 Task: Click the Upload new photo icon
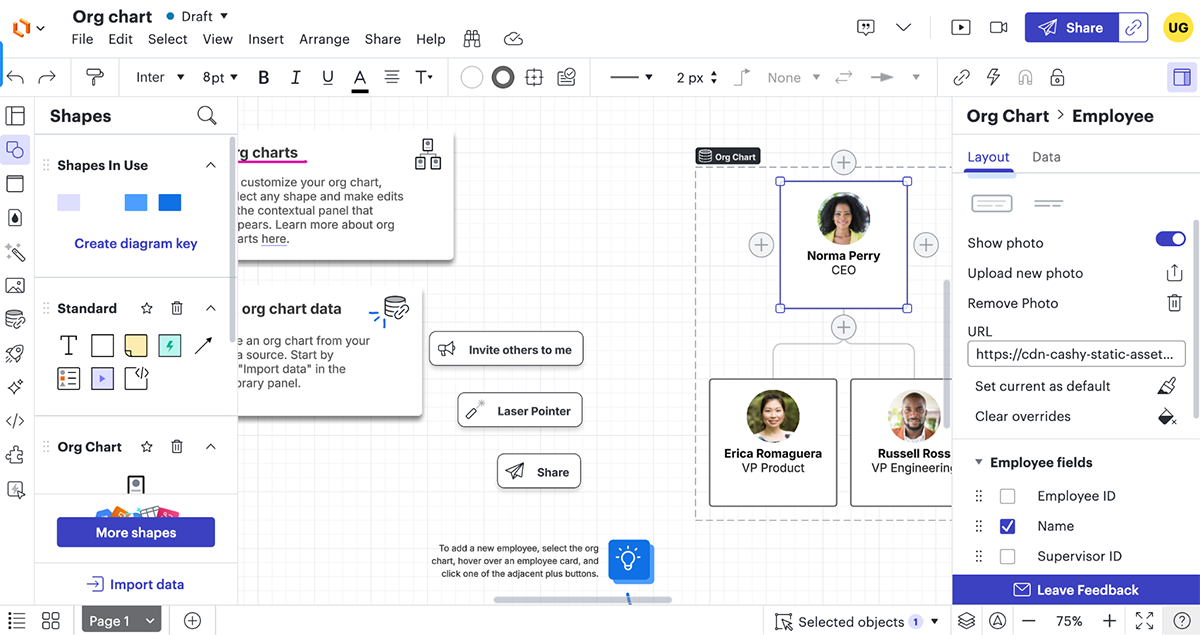point(1175,273)
